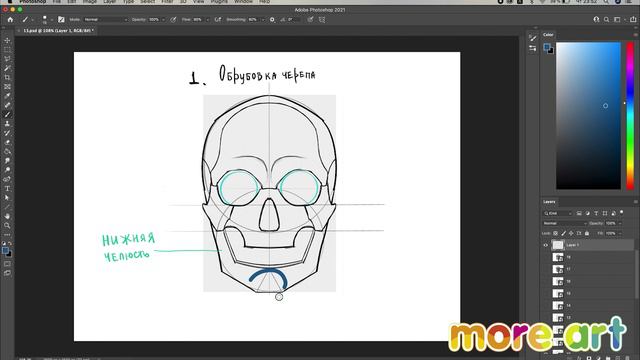
Task: Toggle Quick Mask mode
Action: (7, 264)
